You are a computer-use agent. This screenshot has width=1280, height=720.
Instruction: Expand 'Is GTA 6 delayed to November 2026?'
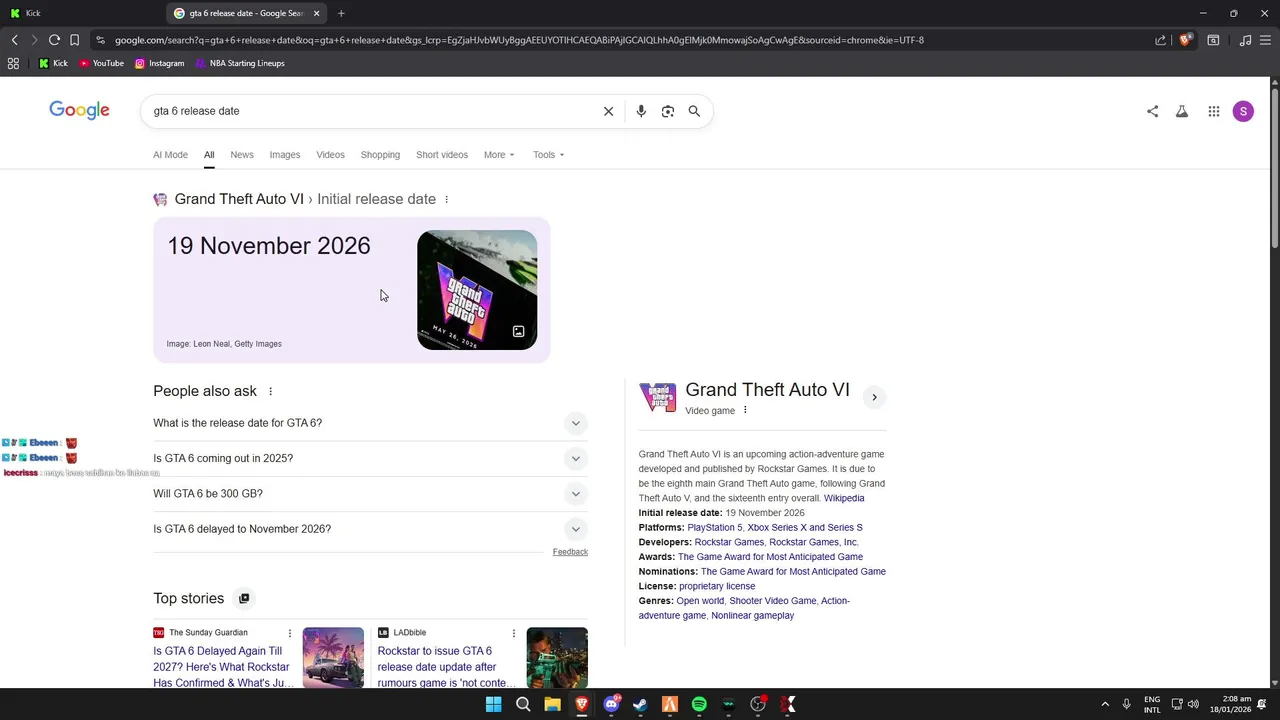coord(370,529)
